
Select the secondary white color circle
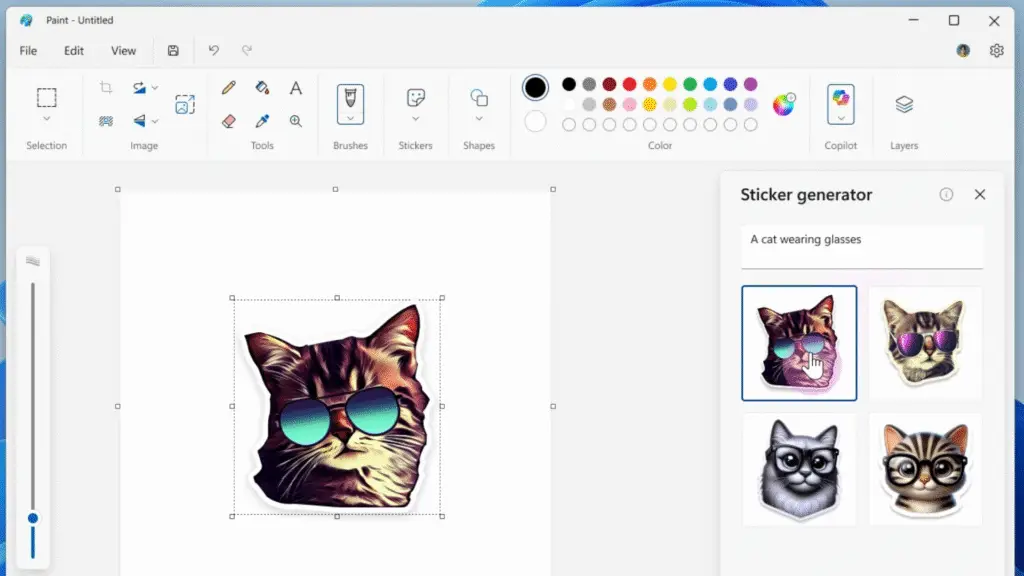(535, 121)
